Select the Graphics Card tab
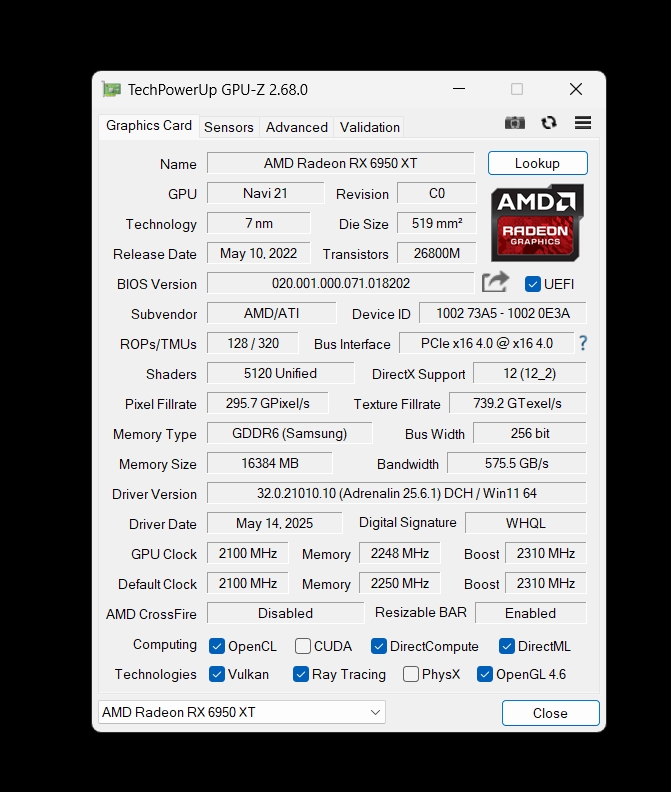The image size is (671, 792). coord(149,126)
